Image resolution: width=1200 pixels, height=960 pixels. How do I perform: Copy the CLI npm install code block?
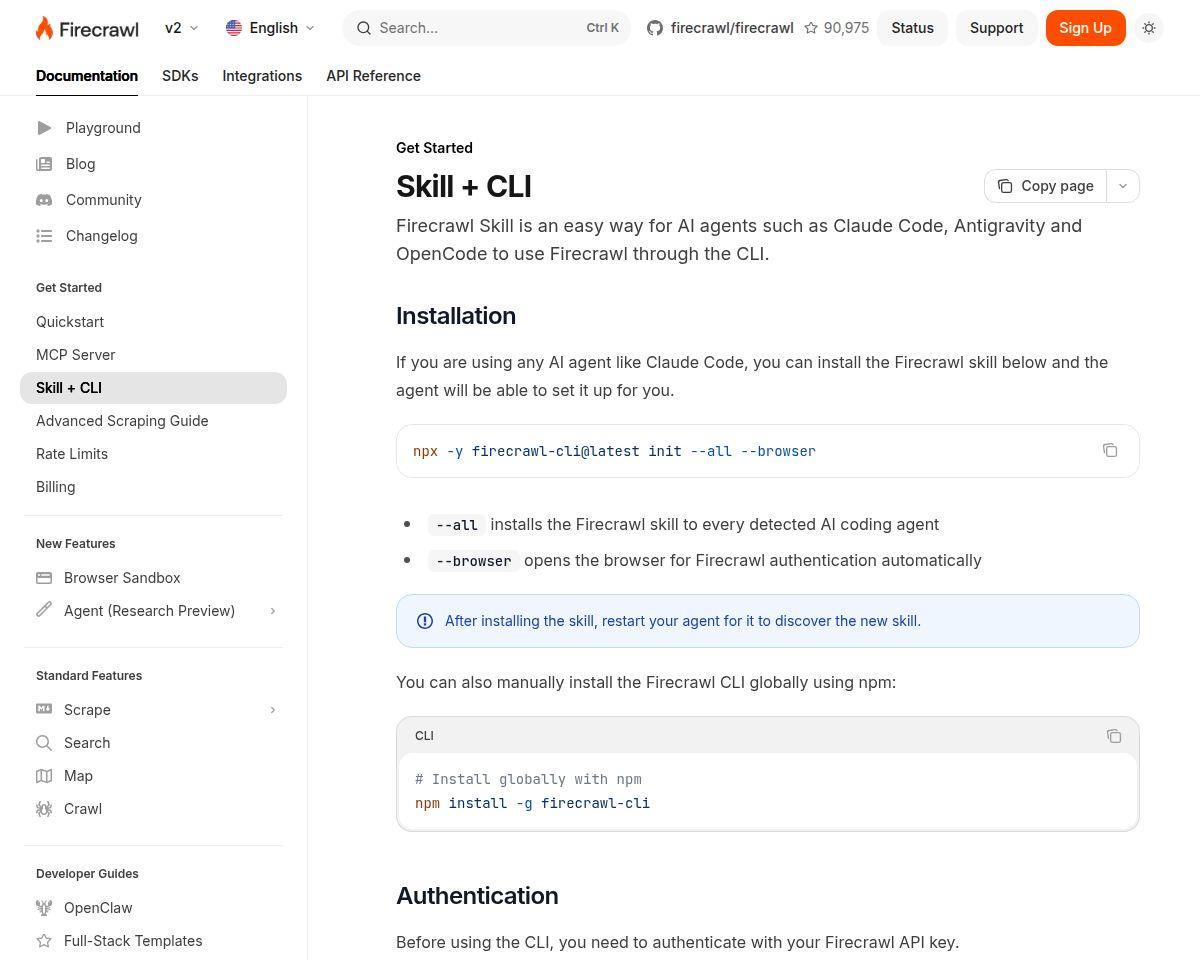[1114, 736]
